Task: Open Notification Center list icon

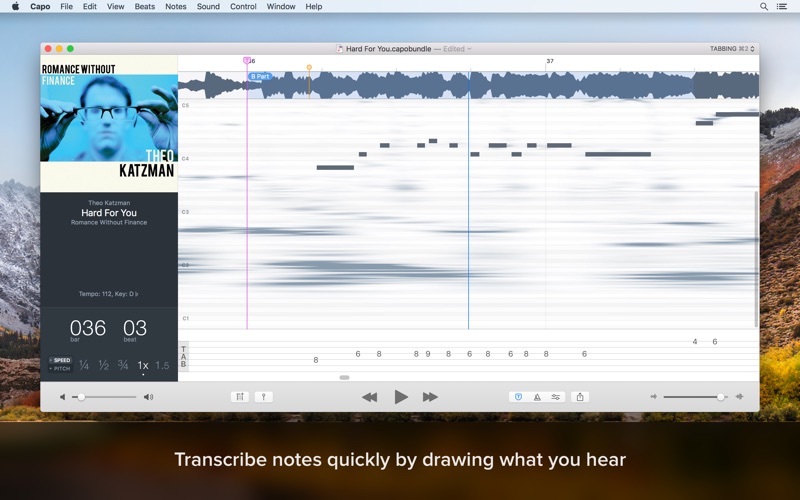Action: pyautogui.click(x=782, y=6)
